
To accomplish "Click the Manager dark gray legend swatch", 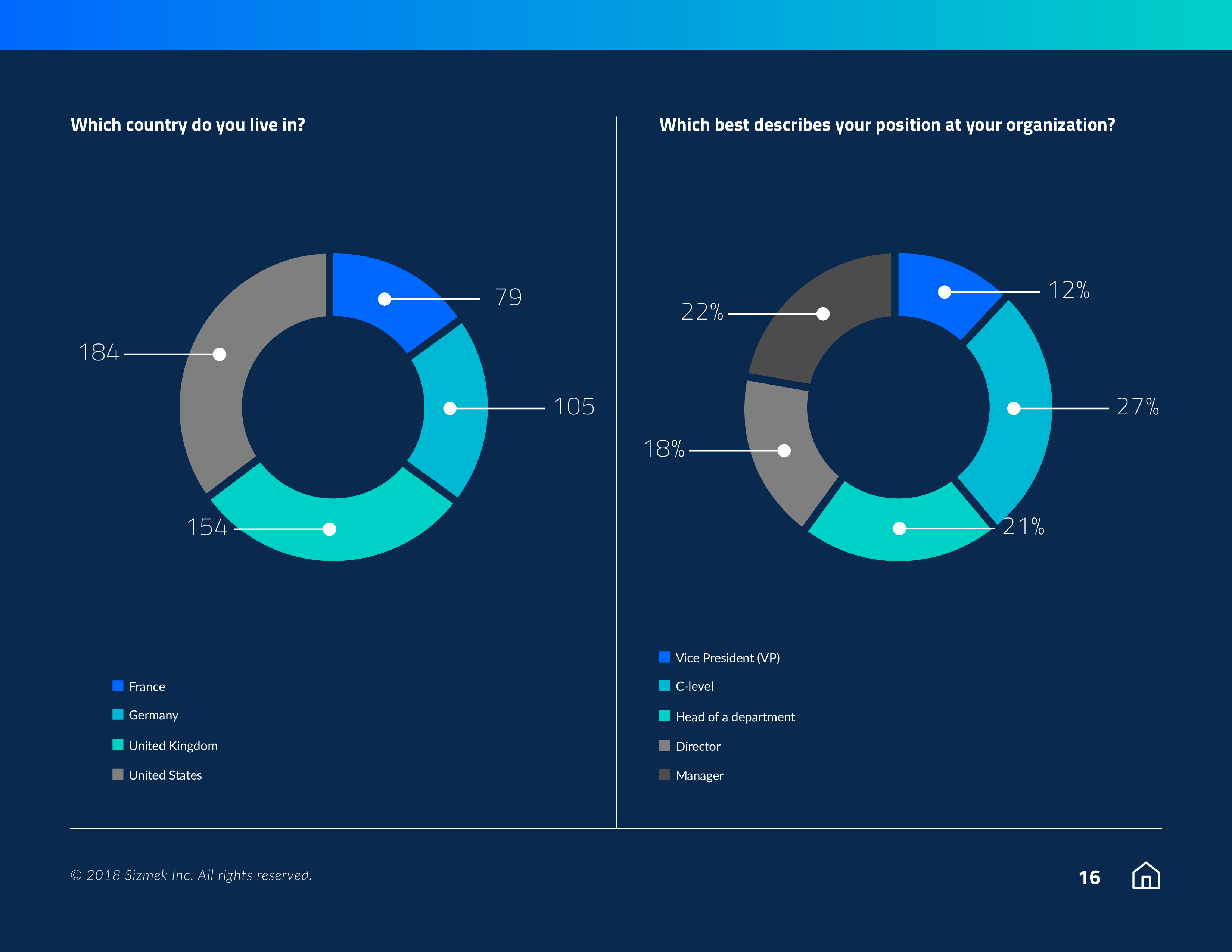I will [665, 775].
